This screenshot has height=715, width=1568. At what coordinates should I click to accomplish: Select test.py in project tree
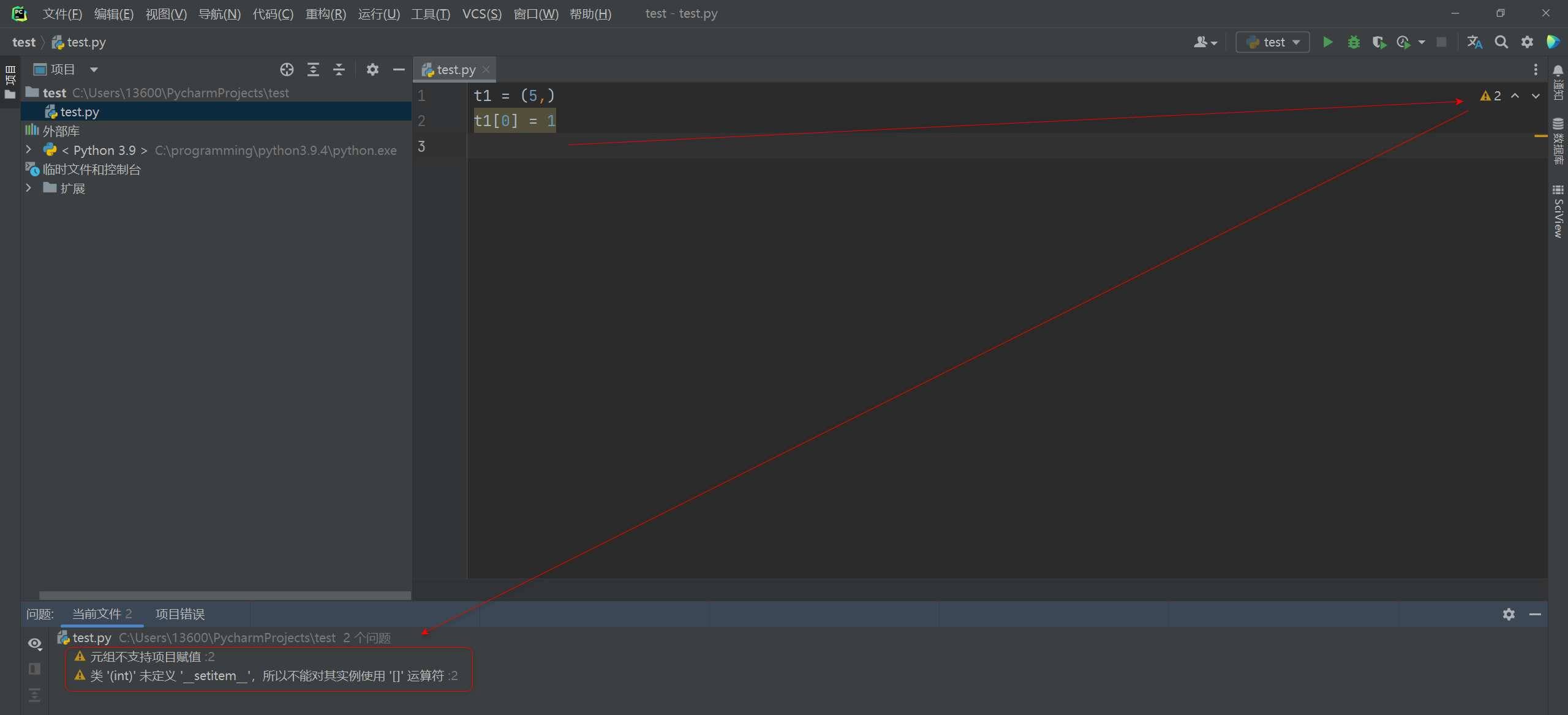pos(216,111)
